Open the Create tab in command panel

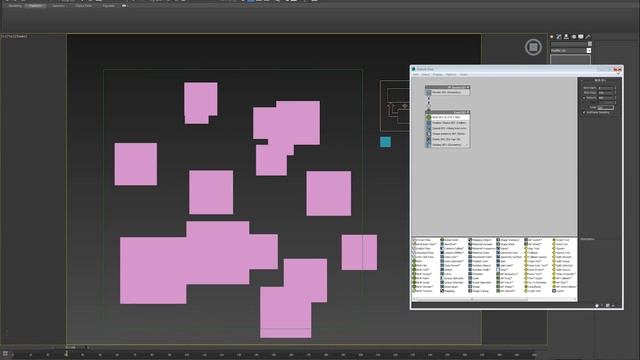pyautogui.click(x=551, y=37)
